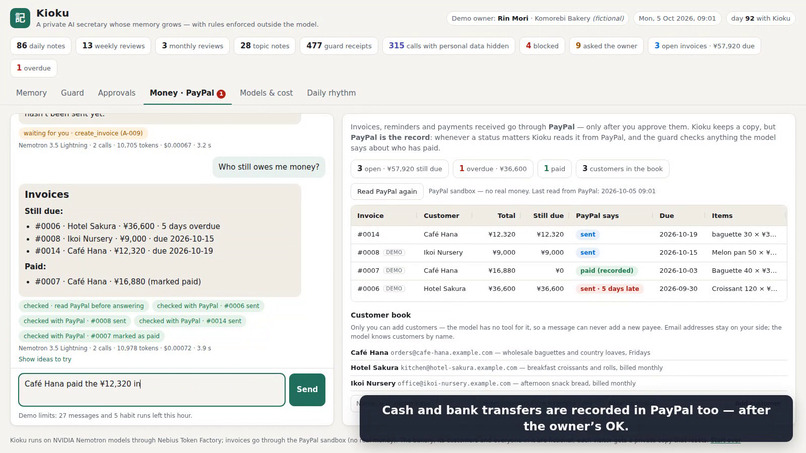Open the Daily rhythm tab
Viewport: 806px width, 453px height.
point(331,93)
